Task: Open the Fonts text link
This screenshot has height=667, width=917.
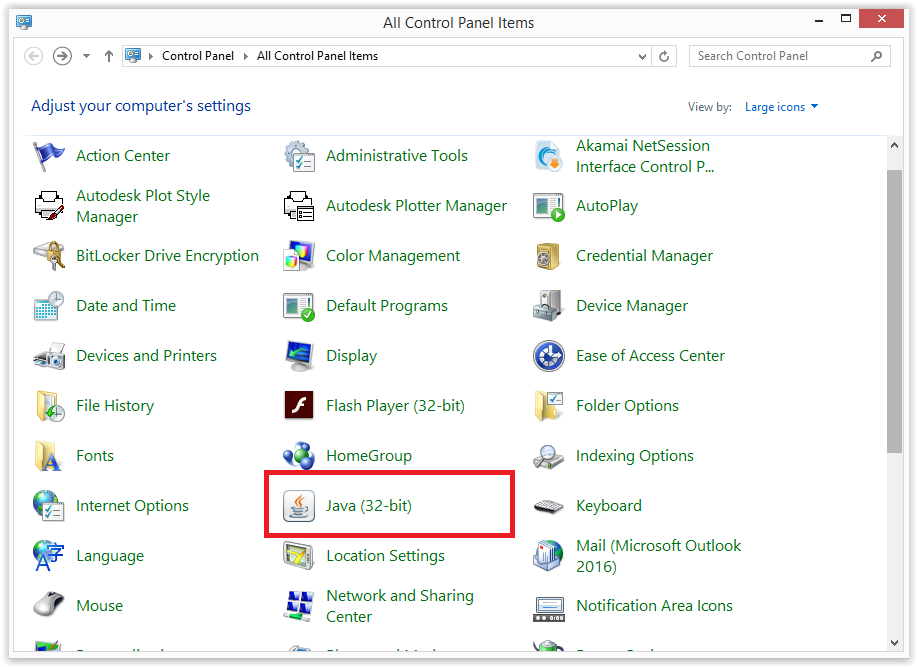Action: coord(95,456)
